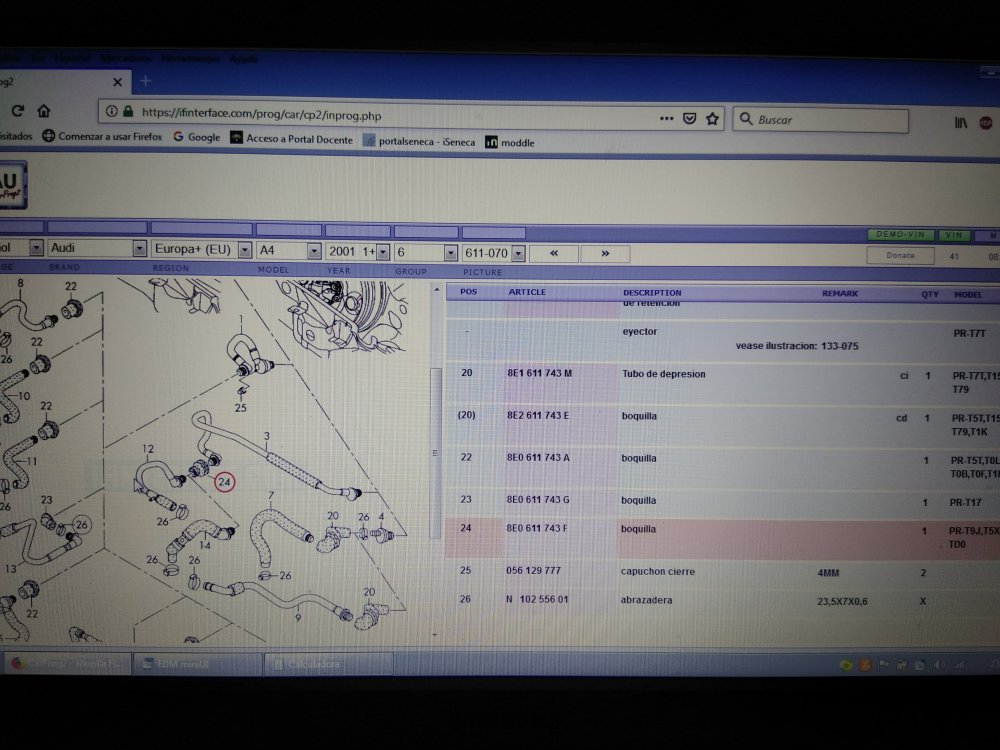1000x750 pixels.
Task: Select highlighted article 8E0 611 743 F
Action: click(536, 528)
